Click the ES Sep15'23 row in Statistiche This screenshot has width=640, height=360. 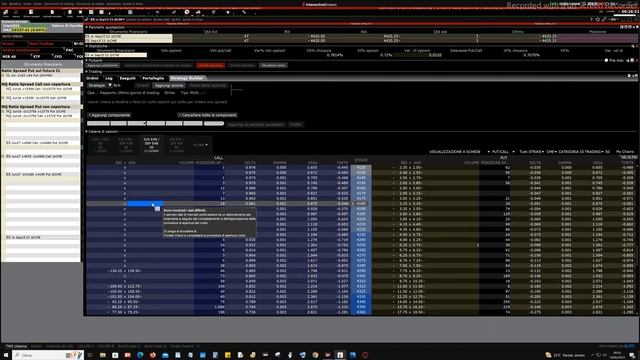click(x=116, y=55)
